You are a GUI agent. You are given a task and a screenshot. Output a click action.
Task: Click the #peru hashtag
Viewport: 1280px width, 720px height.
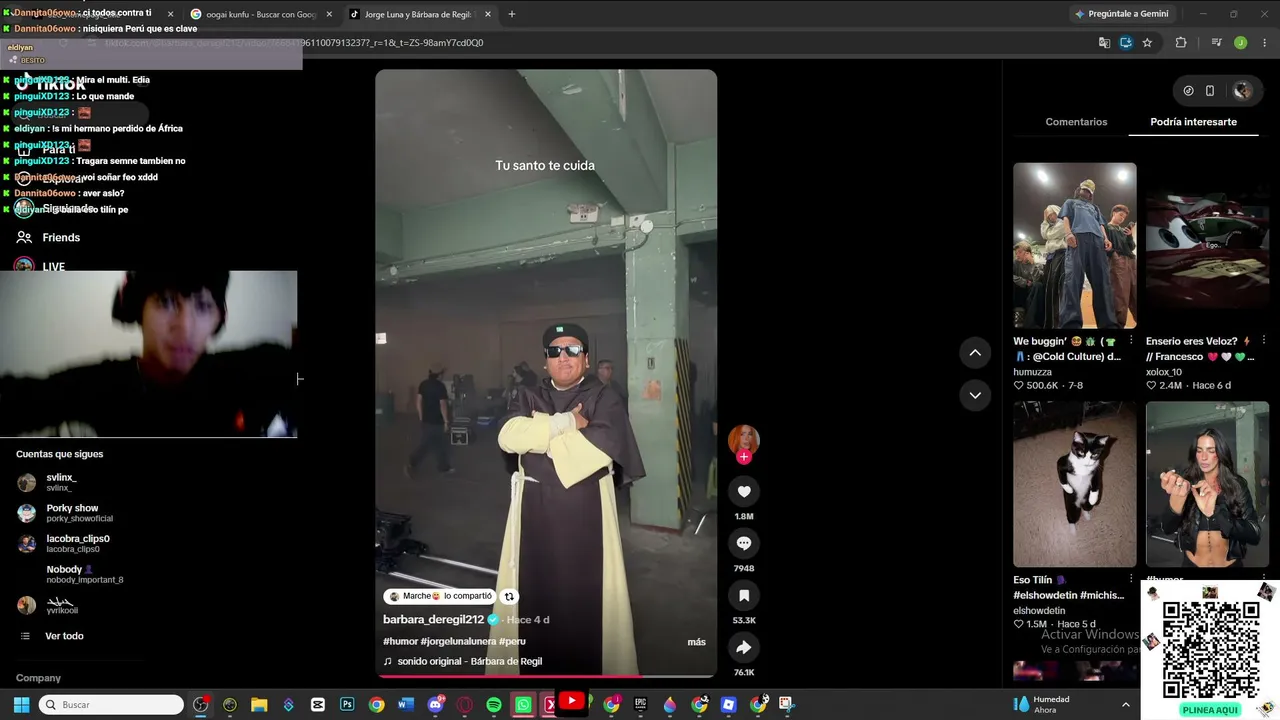[x=512, y=642]
